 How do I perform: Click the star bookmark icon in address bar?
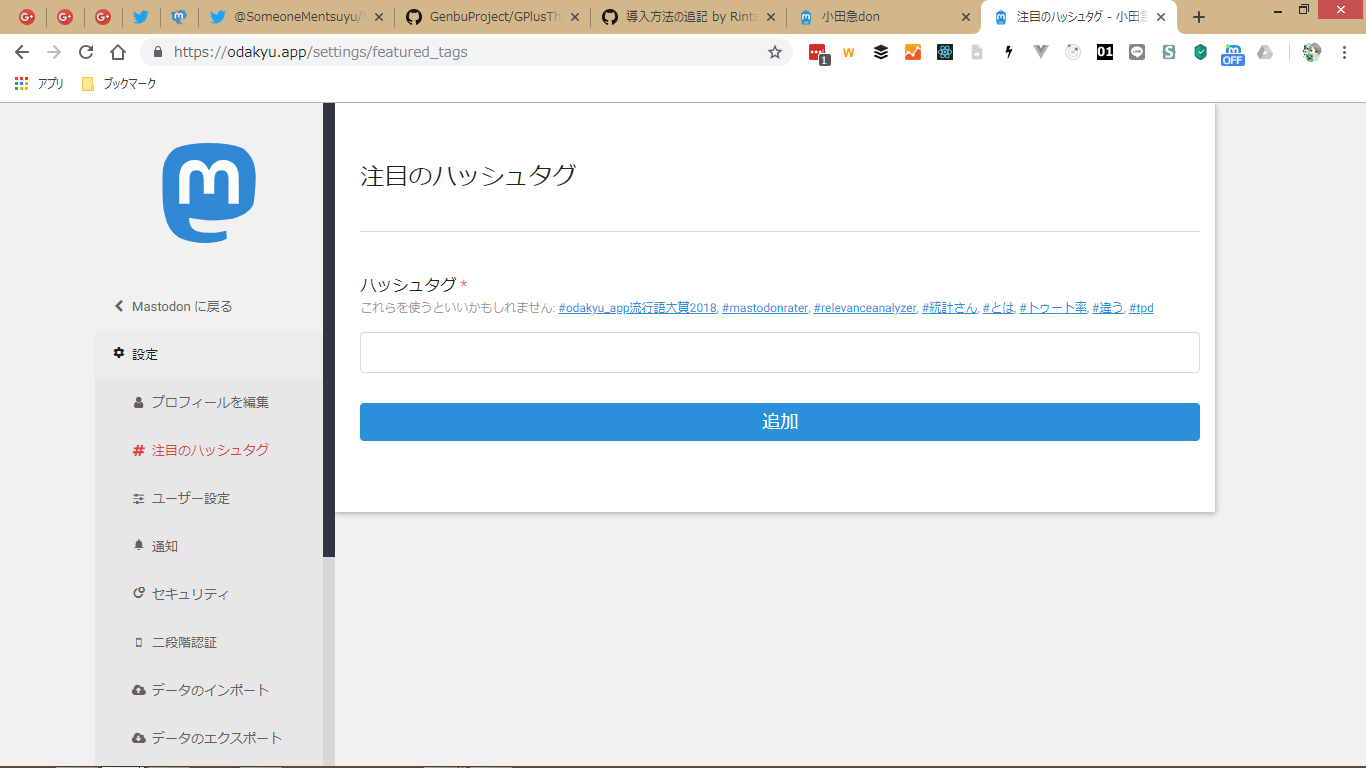(774, 52)
